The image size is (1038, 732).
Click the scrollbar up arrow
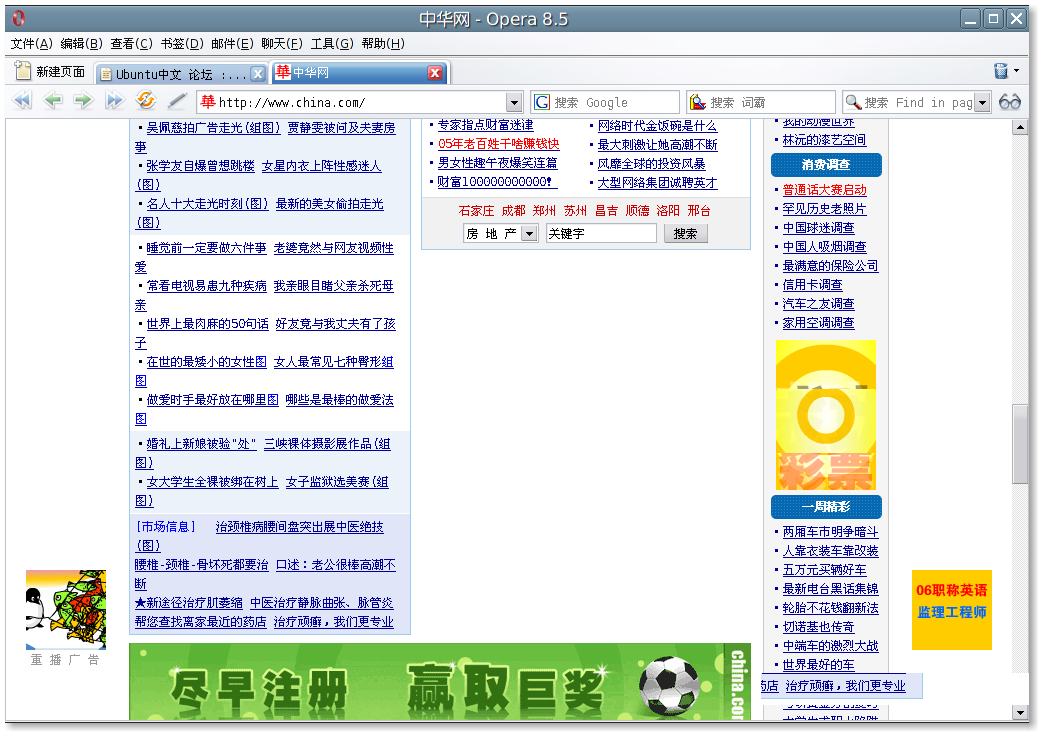[1020, 127]
